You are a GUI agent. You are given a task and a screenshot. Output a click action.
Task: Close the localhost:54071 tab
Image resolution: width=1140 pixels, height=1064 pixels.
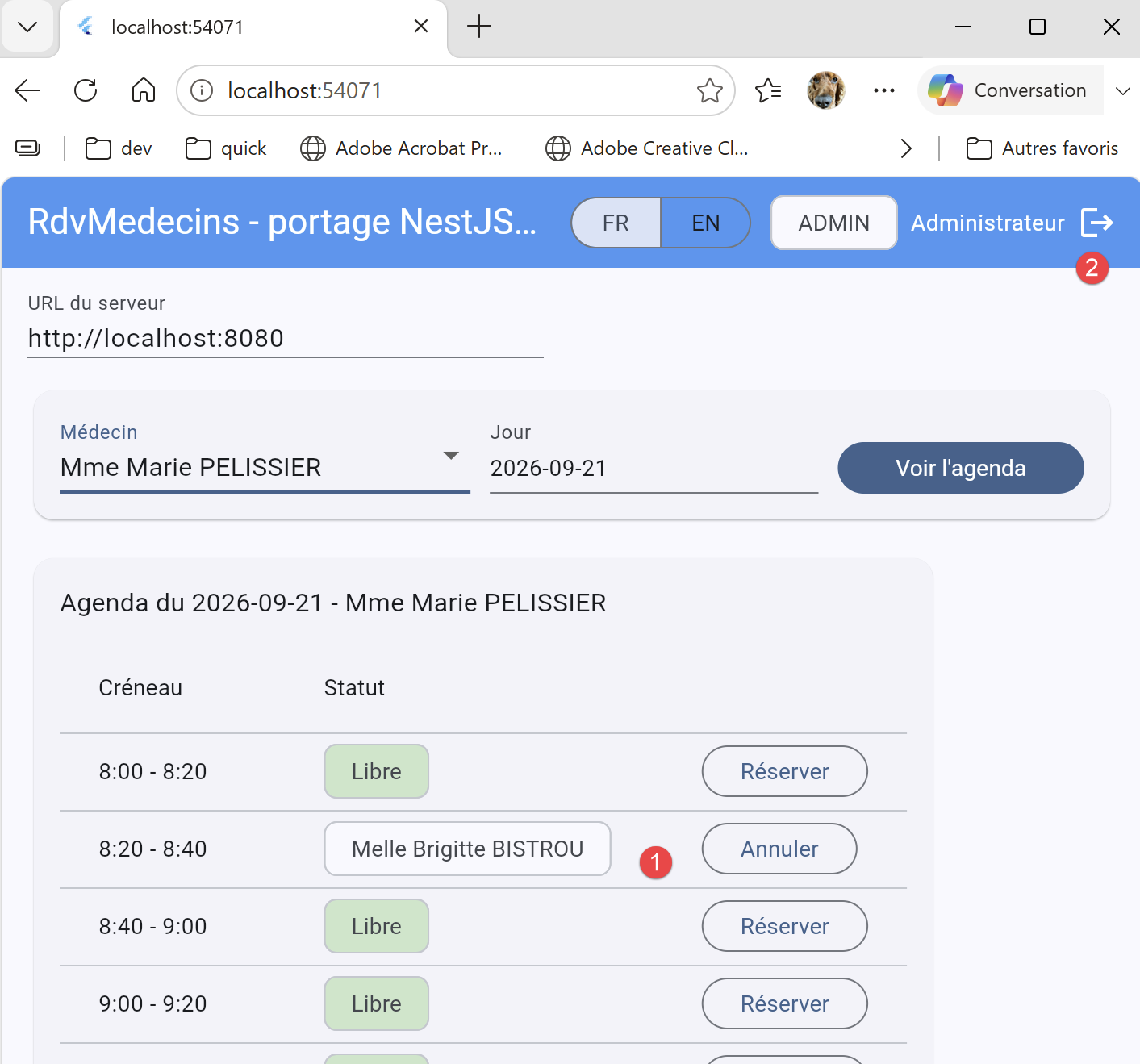pos(421,27)
